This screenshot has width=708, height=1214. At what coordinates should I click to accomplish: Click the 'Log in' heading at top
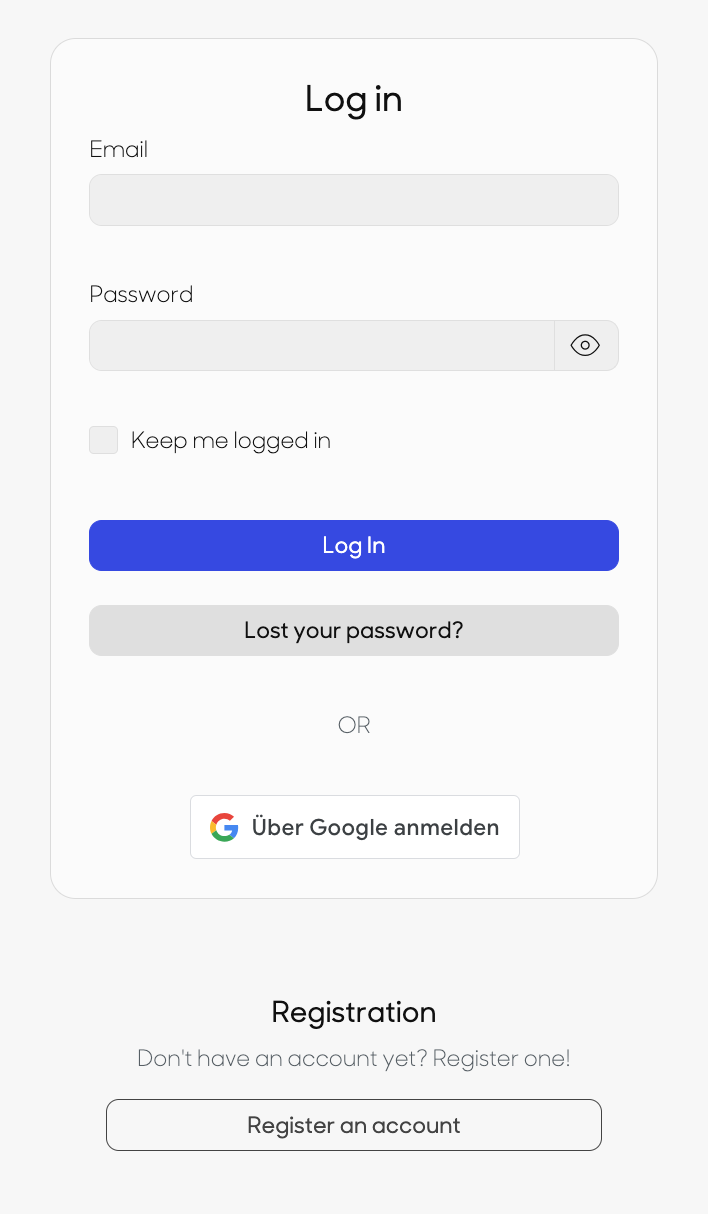pos(354,100)
